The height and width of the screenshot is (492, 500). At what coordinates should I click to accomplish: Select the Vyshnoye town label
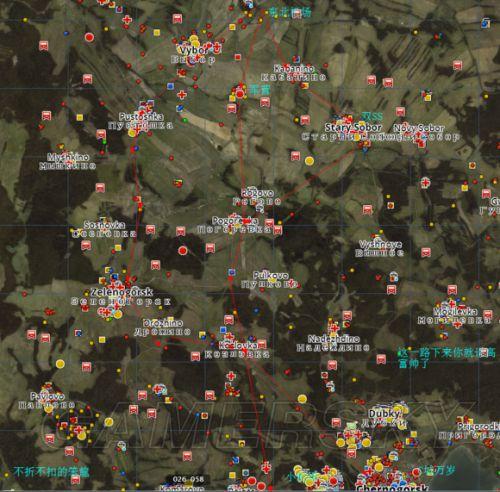(x=380, y=244)
